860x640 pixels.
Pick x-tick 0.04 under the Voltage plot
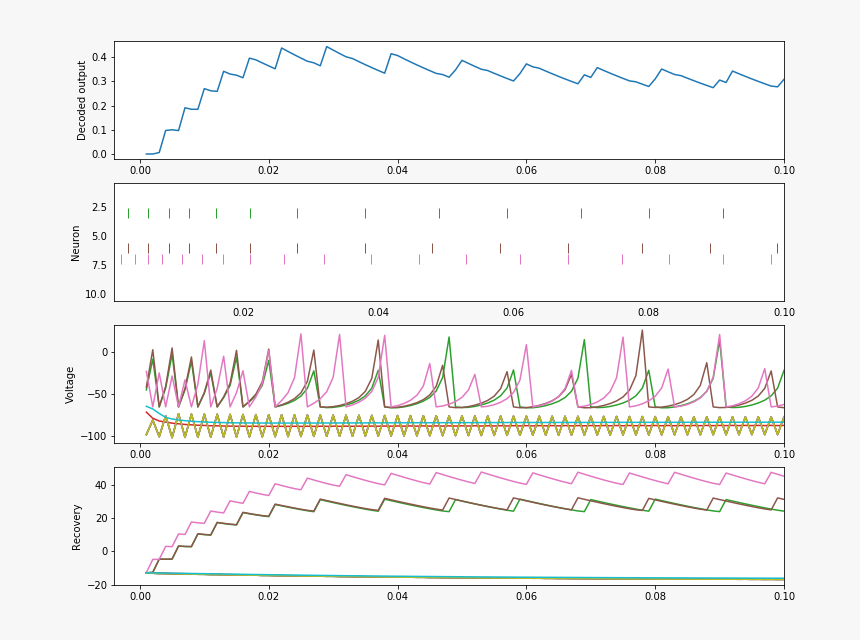click(x=398, y=455)
